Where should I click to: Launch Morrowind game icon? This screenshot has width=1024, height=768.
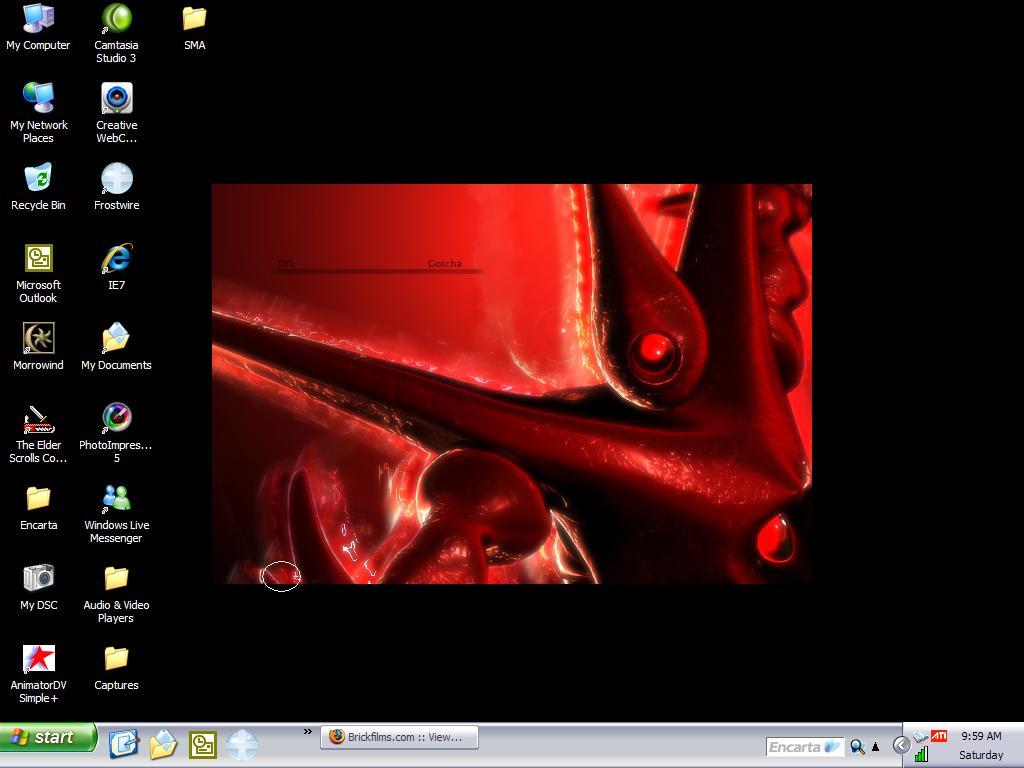38,339
